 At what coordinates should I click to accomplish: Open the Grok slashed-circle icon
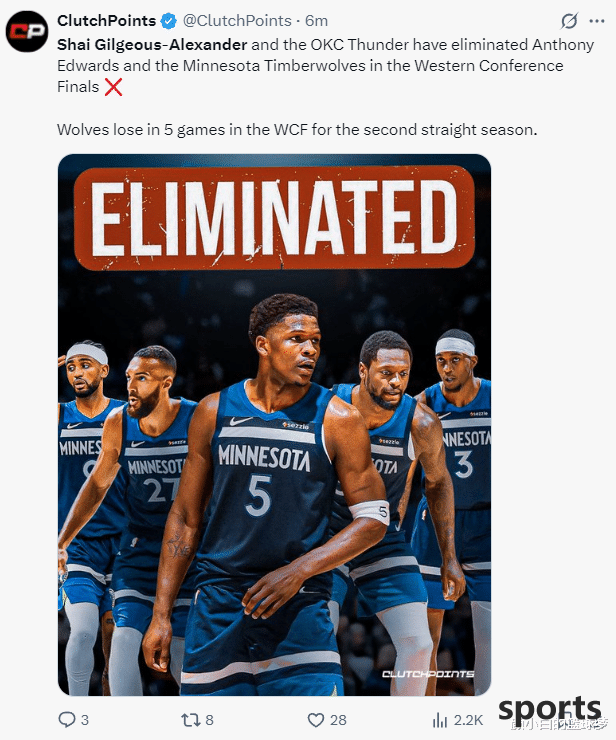tap(570, 21)
